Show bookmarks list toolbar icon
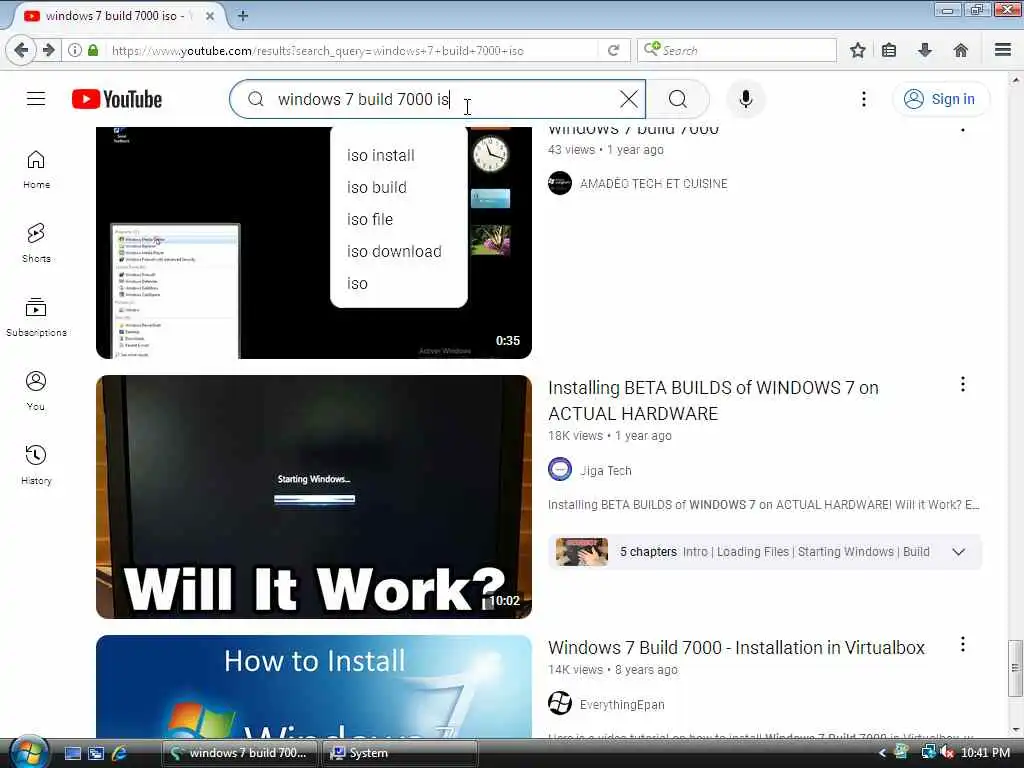 pos(889,50)
